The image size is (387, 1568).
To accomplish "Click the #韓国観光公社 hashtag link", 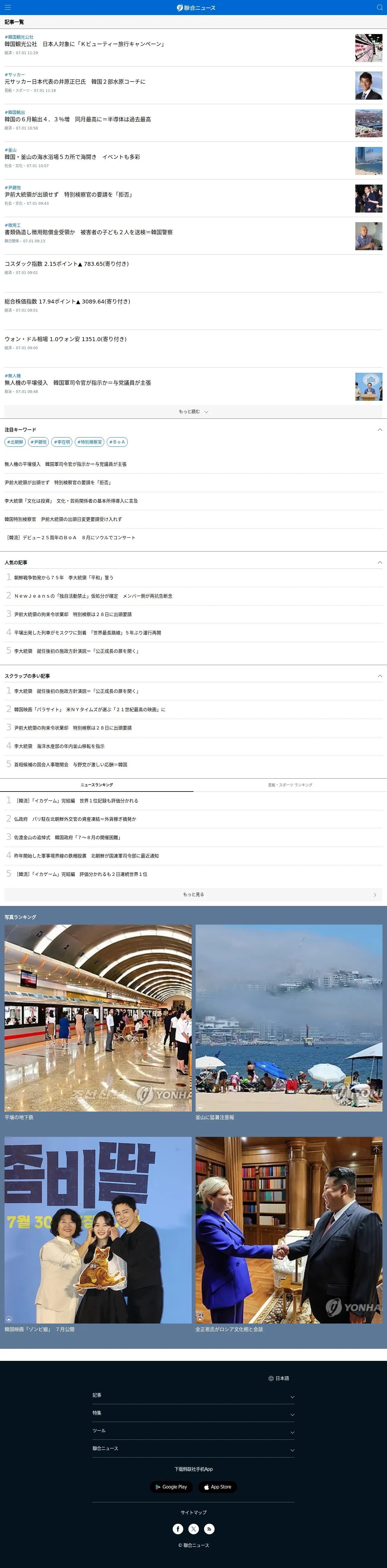I will click(19, 37).
